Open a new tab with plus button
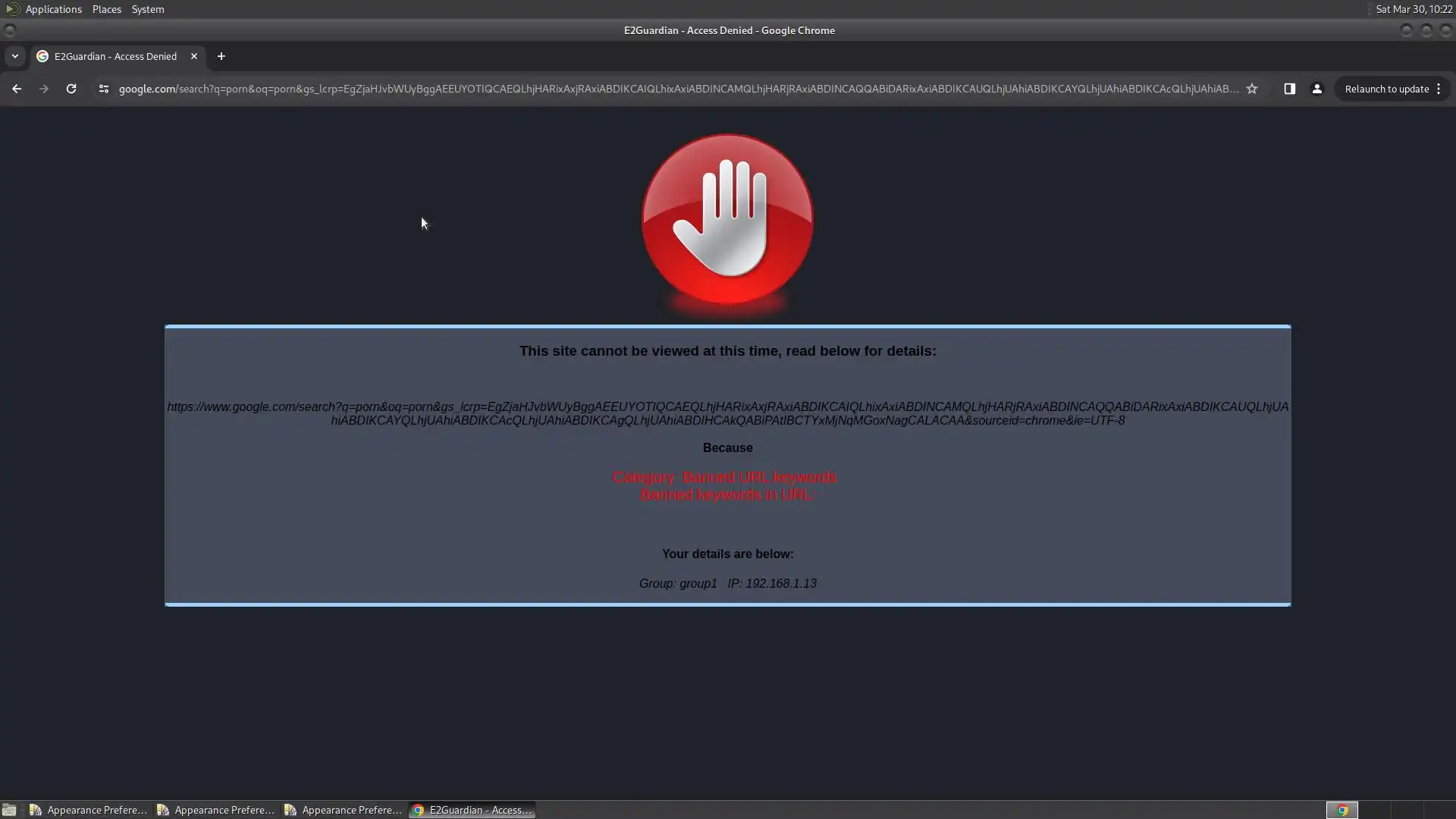 [x=221, y=56]
